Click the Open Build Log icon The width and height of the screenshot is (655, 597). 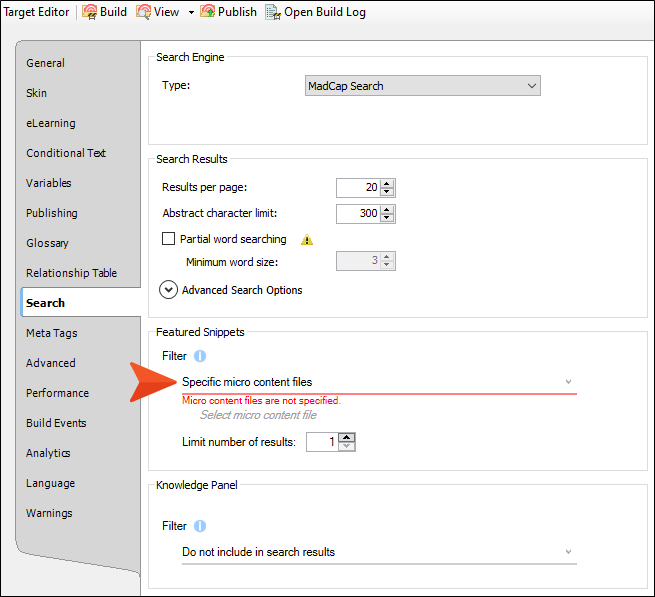(x=271, y=12)
